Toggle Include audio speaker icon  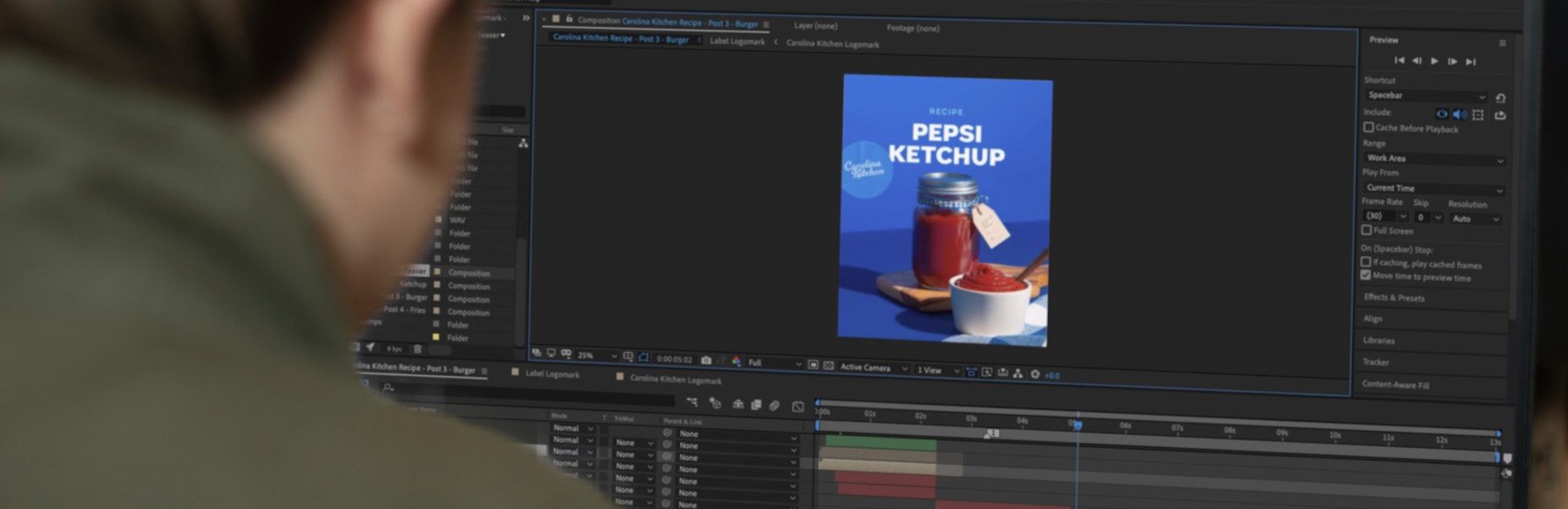(x=1460, y=114)
